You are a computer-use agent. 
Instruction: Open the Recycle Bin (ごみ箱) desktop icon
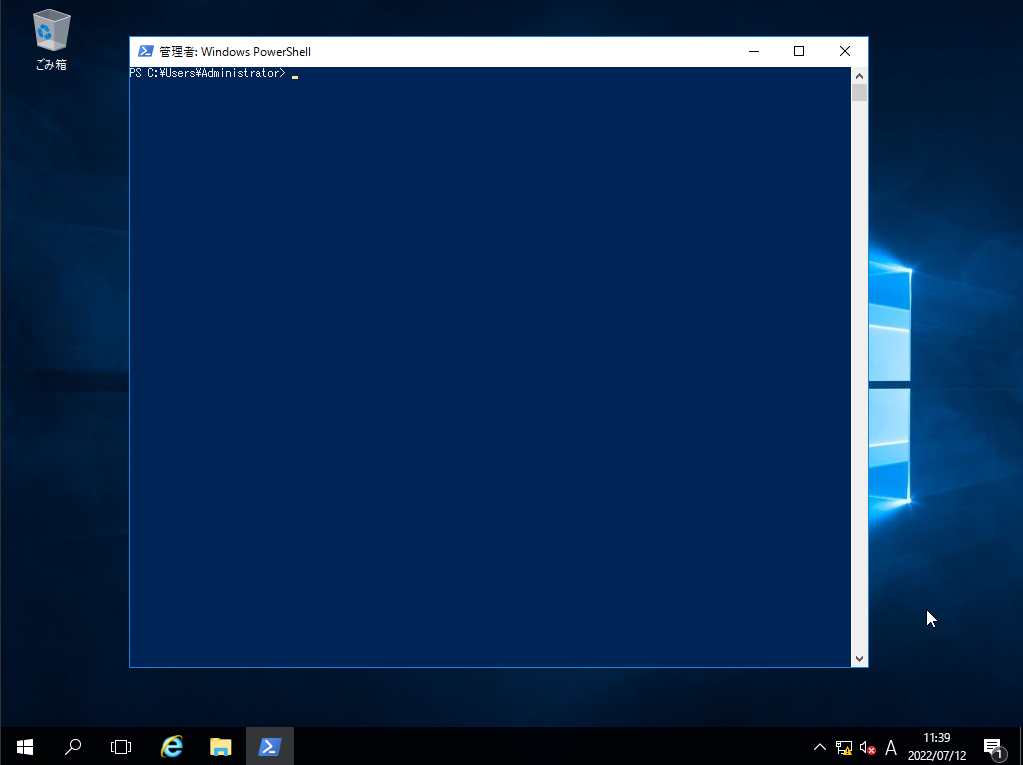pos(51,38)
